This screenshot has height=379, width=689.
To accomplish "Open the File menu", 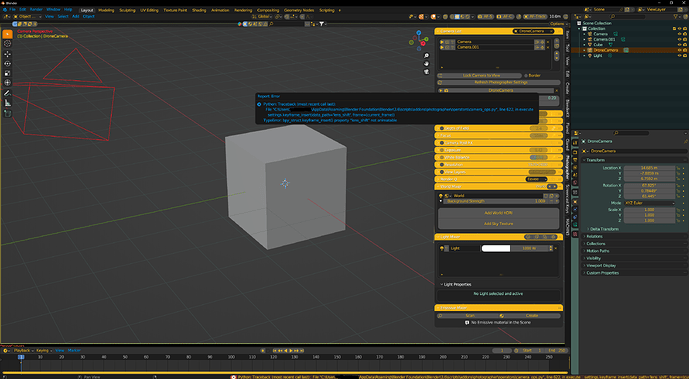I will coord(12,10).
